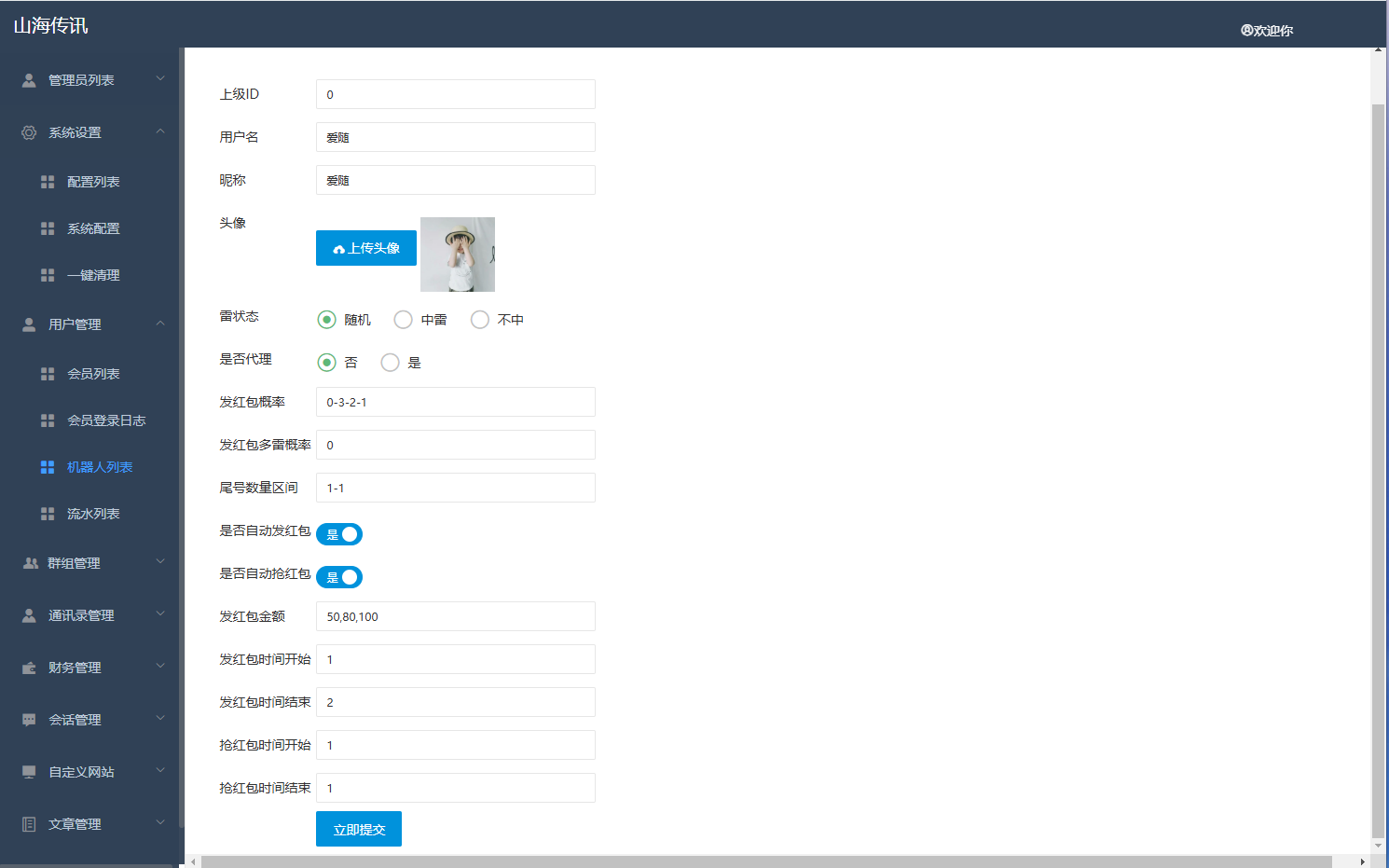Click the grid icon beside 系统配置
Image resolution: width=1389 pixels, height=868 pixels.
(48, 228)
